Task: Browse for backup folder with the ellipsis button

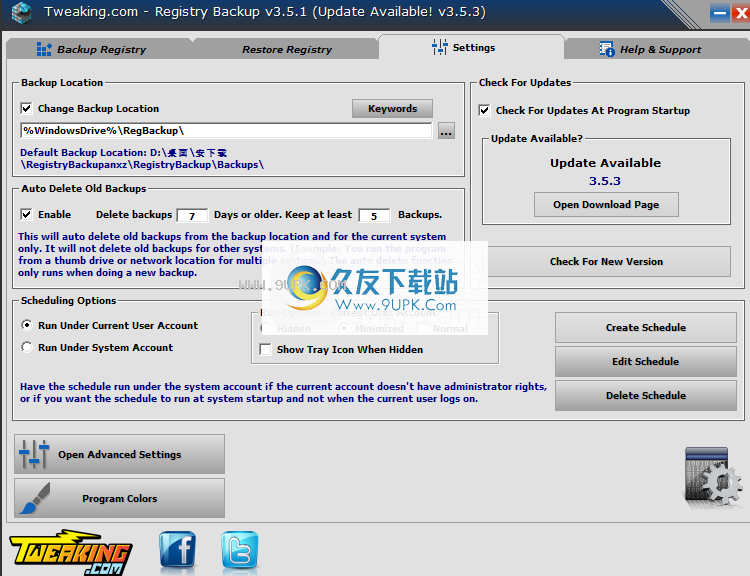Action: point(446,131)
